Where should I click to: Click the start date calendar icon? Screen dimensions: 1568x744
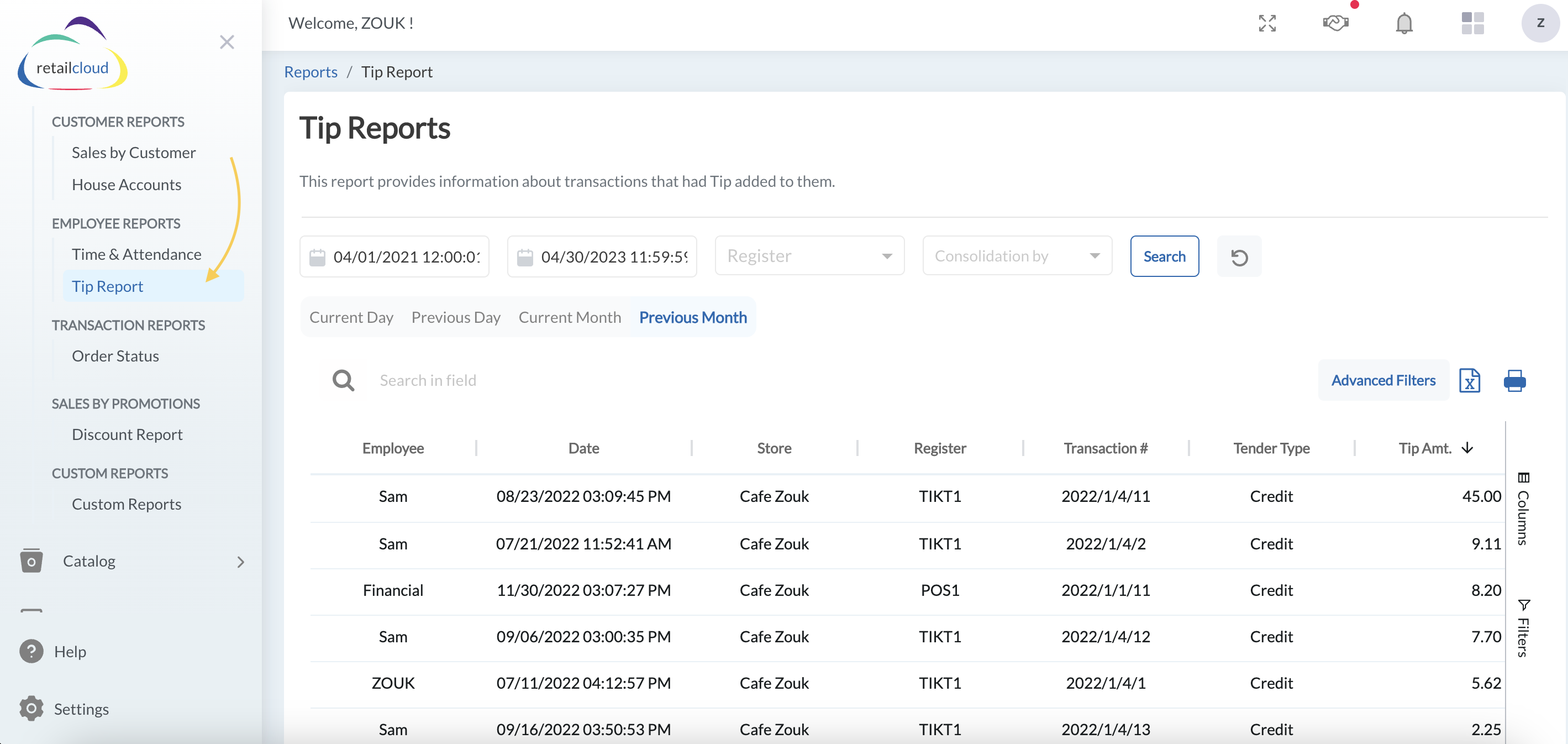pyautogui.click(x=317, y=257)
